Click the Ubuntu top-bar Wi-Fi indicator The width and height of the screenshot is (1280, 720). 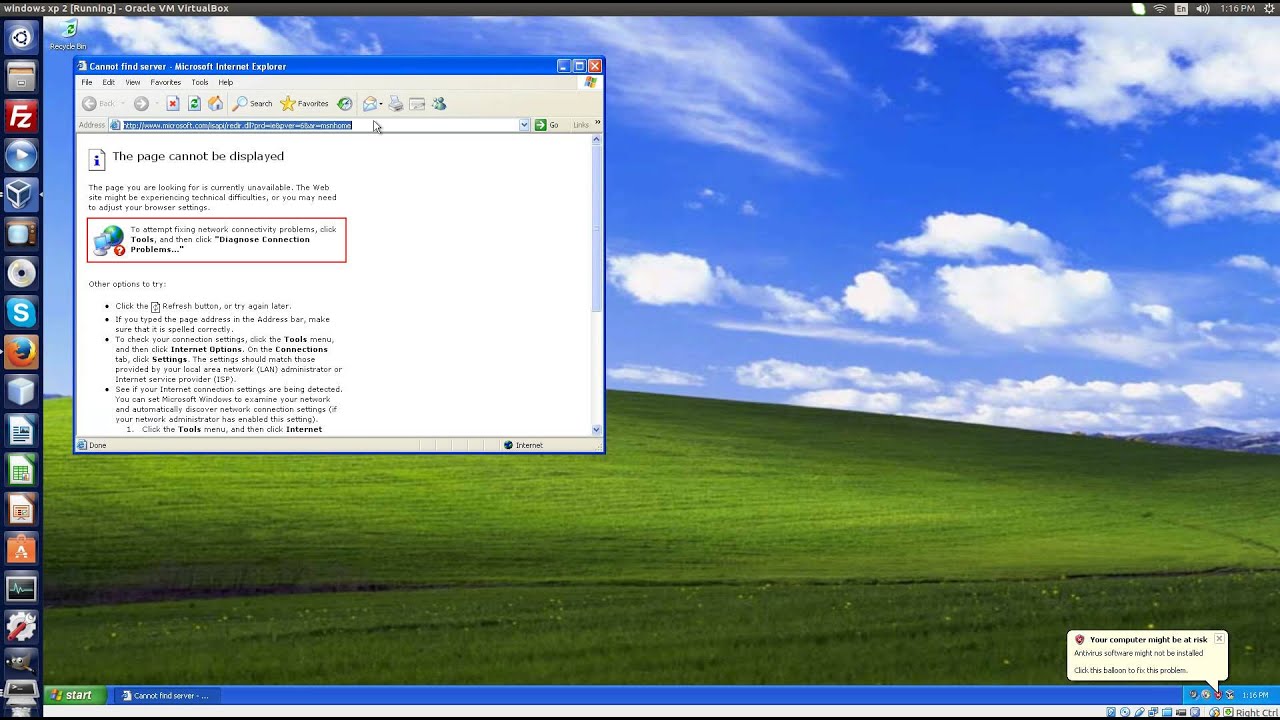coord(1160,8)
